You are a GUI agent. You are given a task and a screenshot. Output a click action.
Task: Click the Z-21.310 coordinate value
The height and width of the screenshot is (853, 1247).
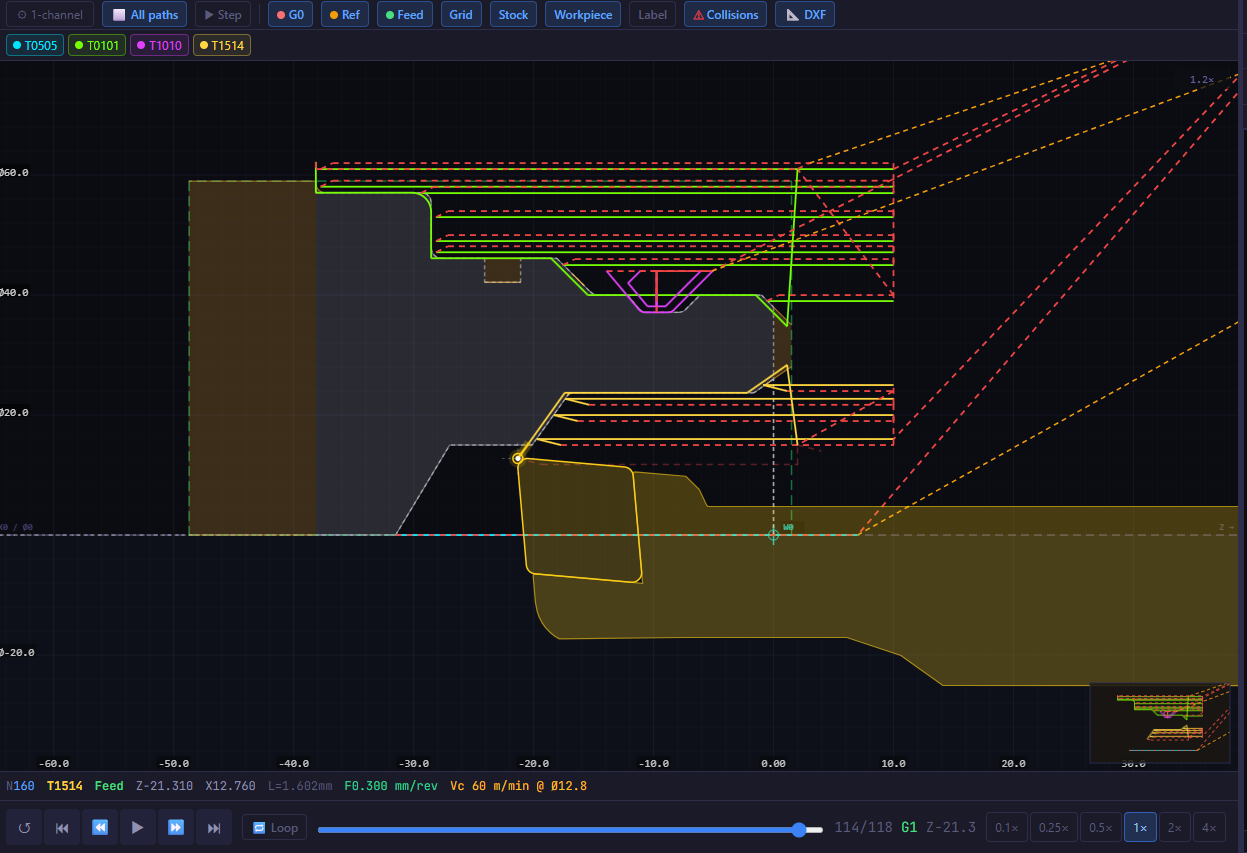coord(164,786)
